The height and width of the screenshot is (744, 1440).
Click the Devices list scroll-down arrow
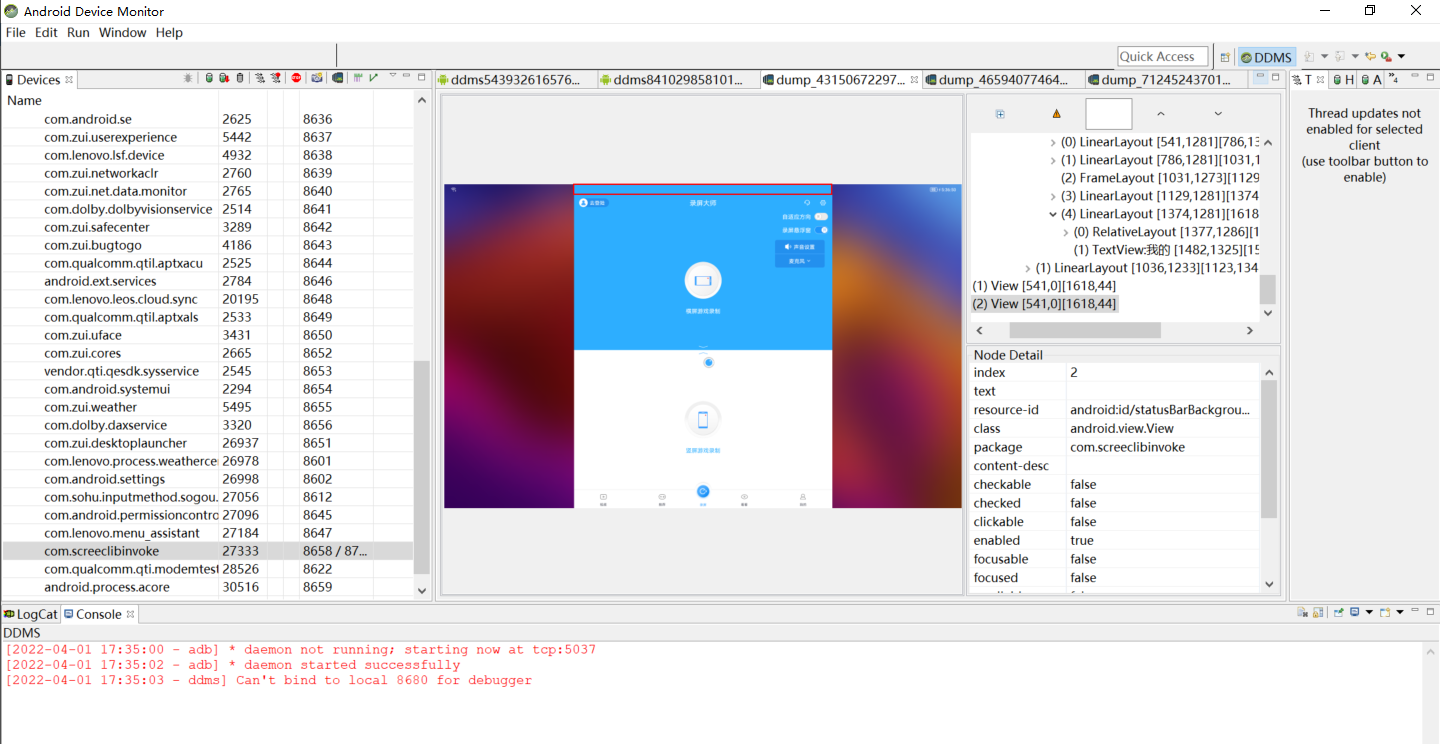421,590
